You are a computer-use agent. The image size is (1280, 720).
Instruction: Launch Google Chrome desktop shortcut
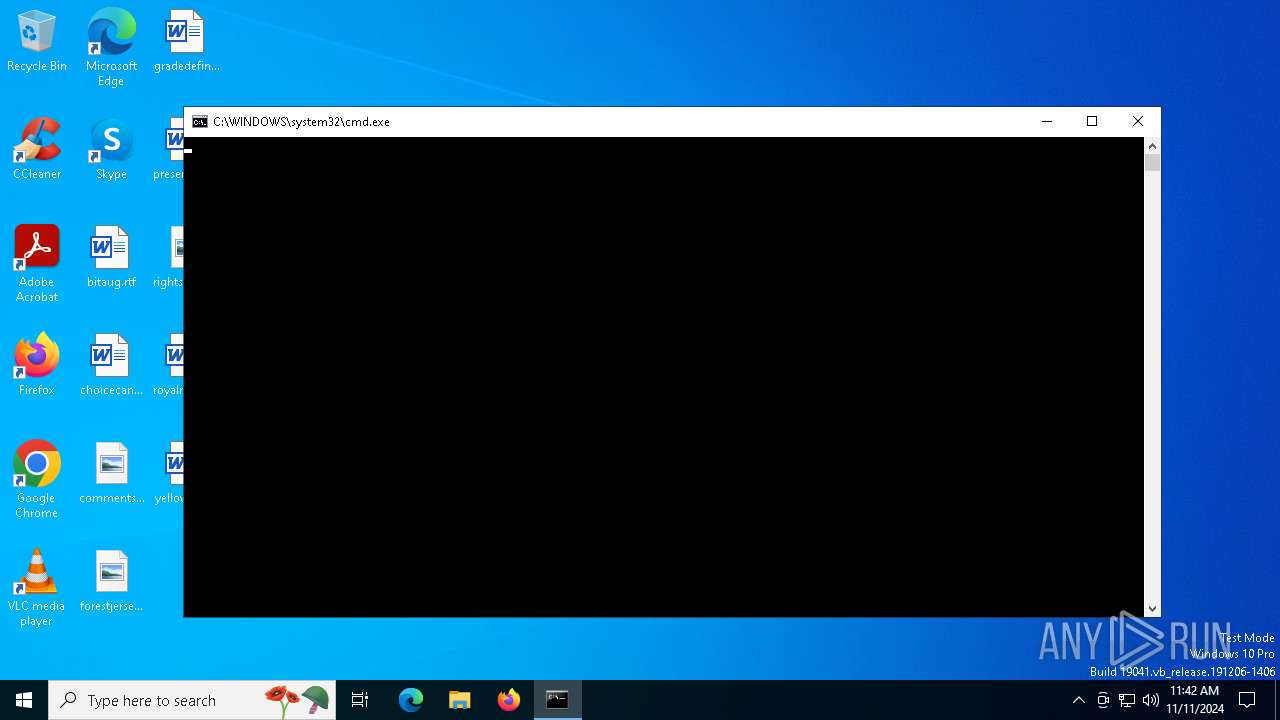[37, 480]
